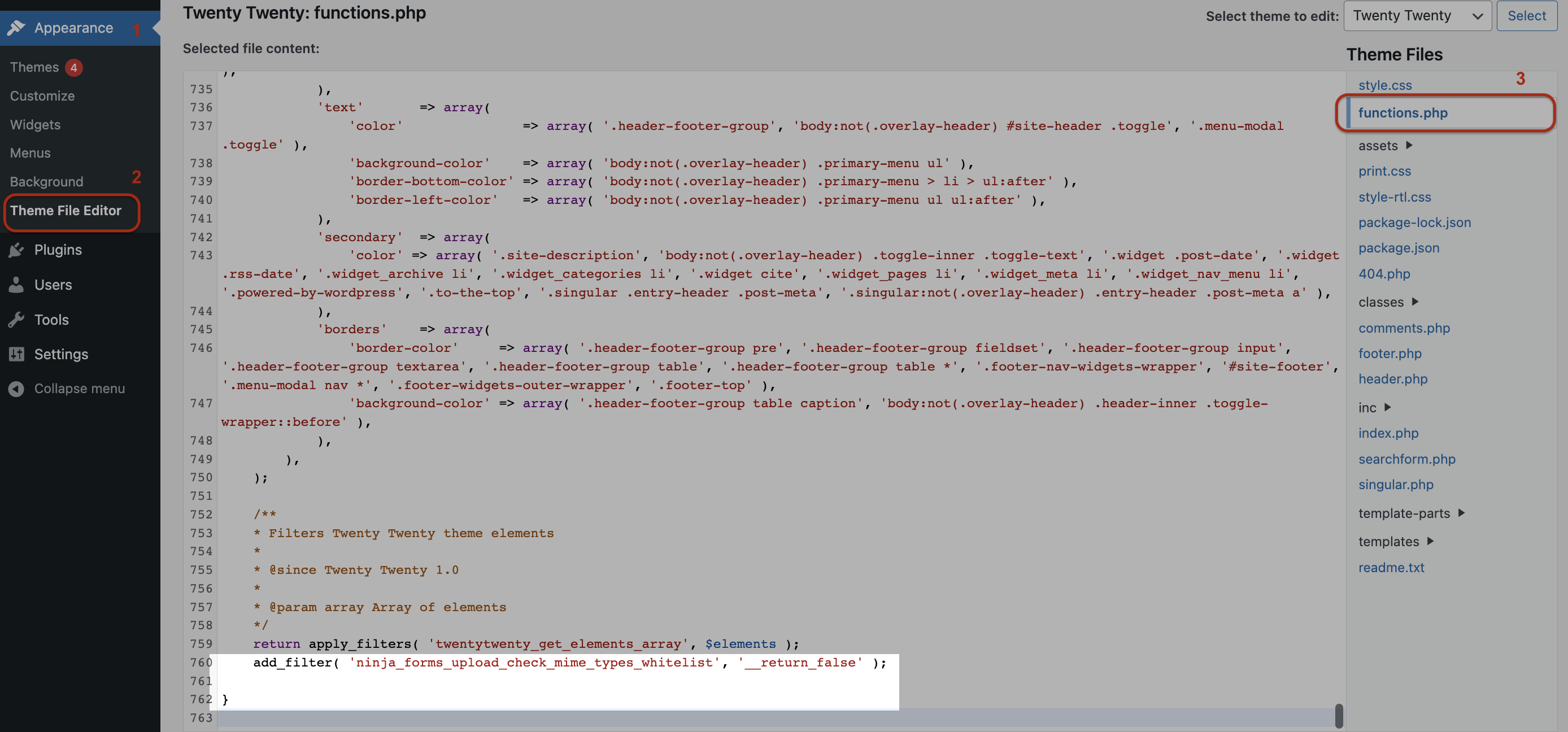Click the Users person icon
The width and height of the screenshot is (1568, 732).
tap(16, 284)
